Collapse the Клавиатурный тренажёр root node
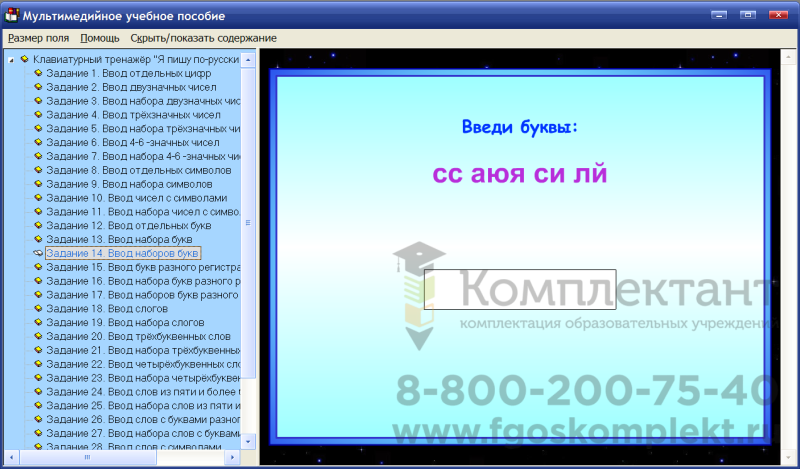This screenshot has height=469, width=800. pos(11,60)
